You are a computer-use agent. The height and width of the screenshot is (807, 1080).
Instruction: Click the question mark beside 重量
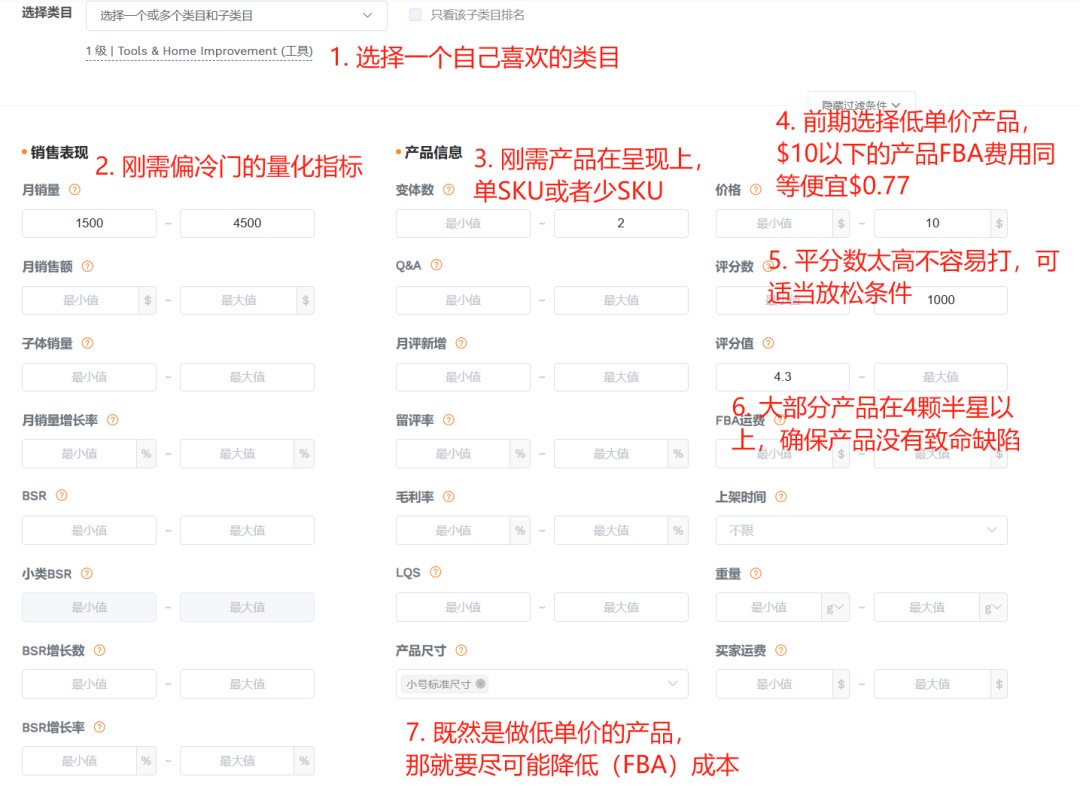coord(757,574)
